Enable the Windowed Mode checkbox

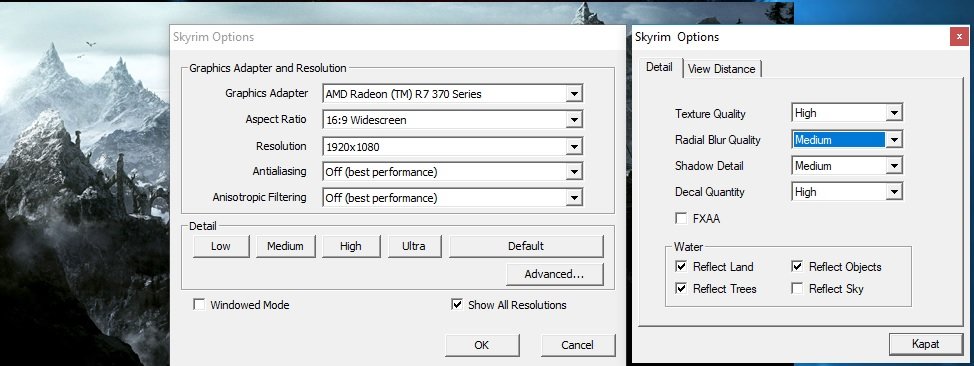pos(199,305)
